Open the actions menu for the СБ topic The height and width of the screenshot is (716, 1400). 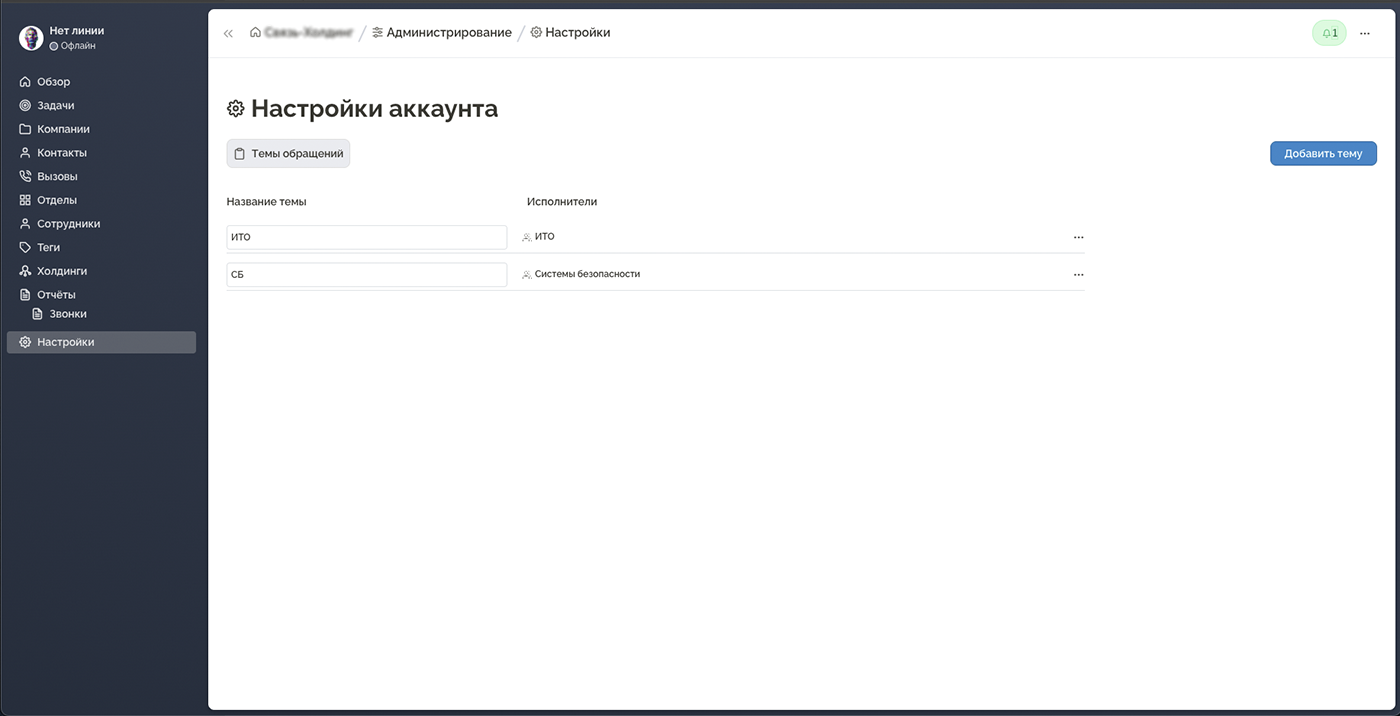(x=1078, y=274)
